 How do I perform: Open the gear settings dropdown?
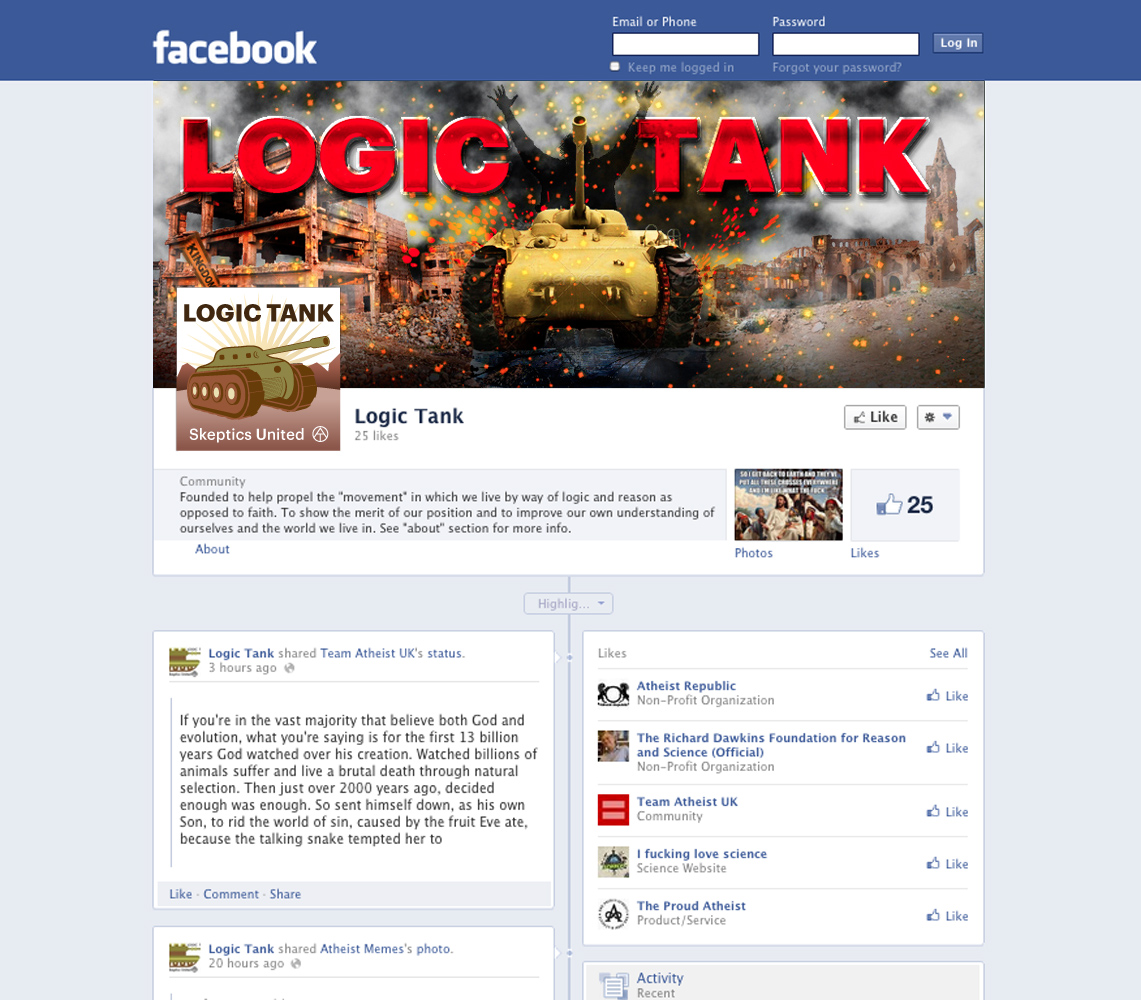coord(938,417)
